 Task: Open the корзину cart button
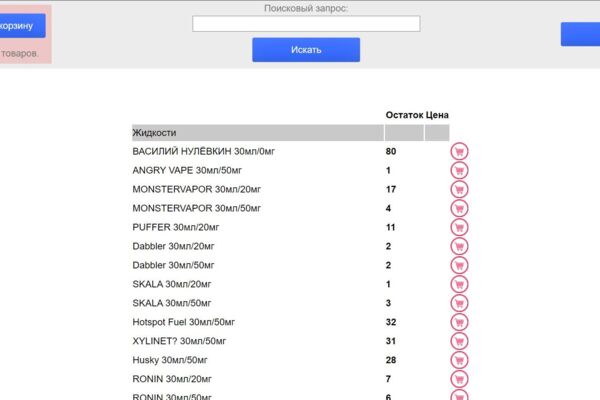(x=22, y=26)
